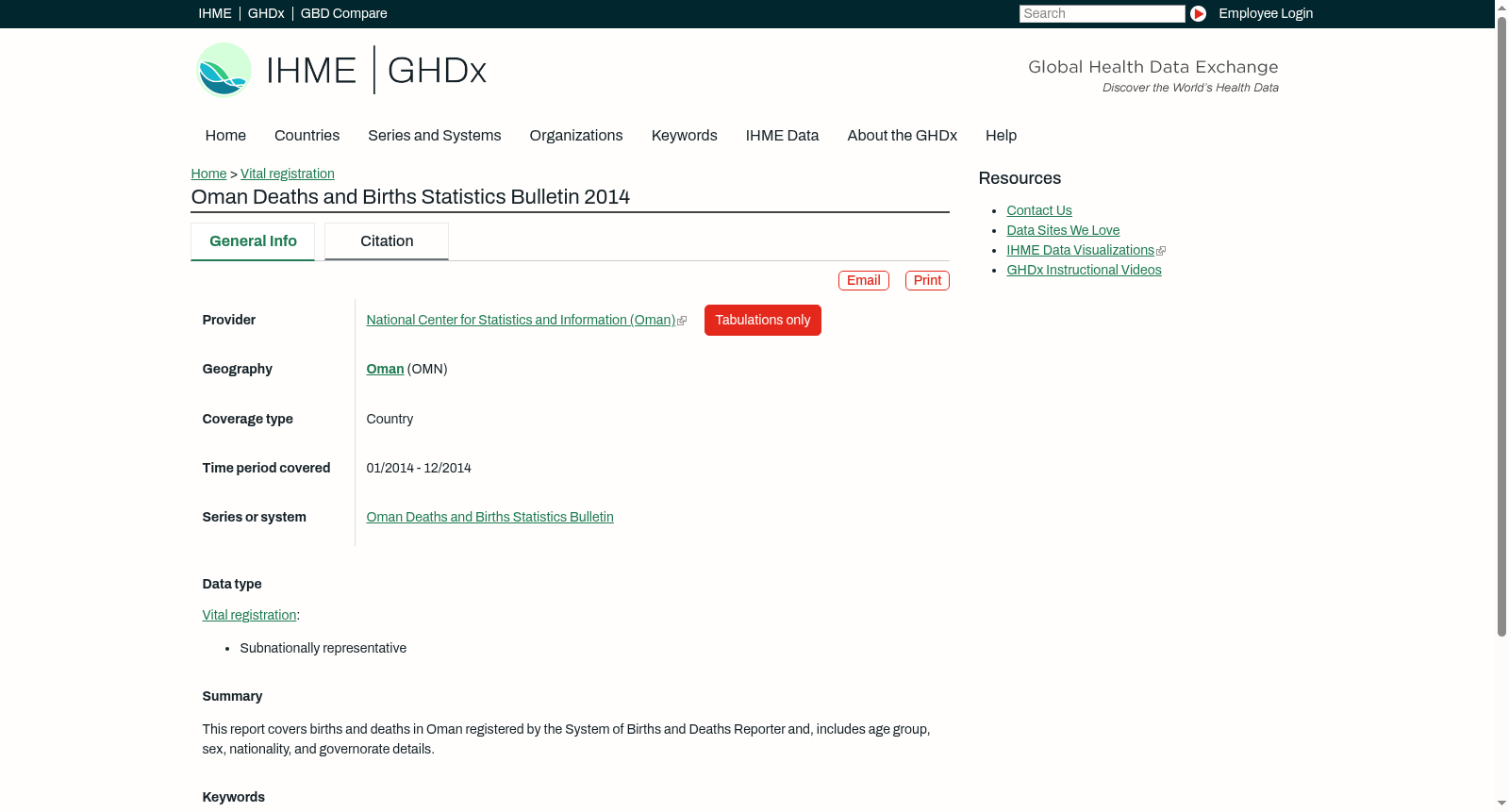
Task: Open the IHME link in the top bar
Action: 215,13
